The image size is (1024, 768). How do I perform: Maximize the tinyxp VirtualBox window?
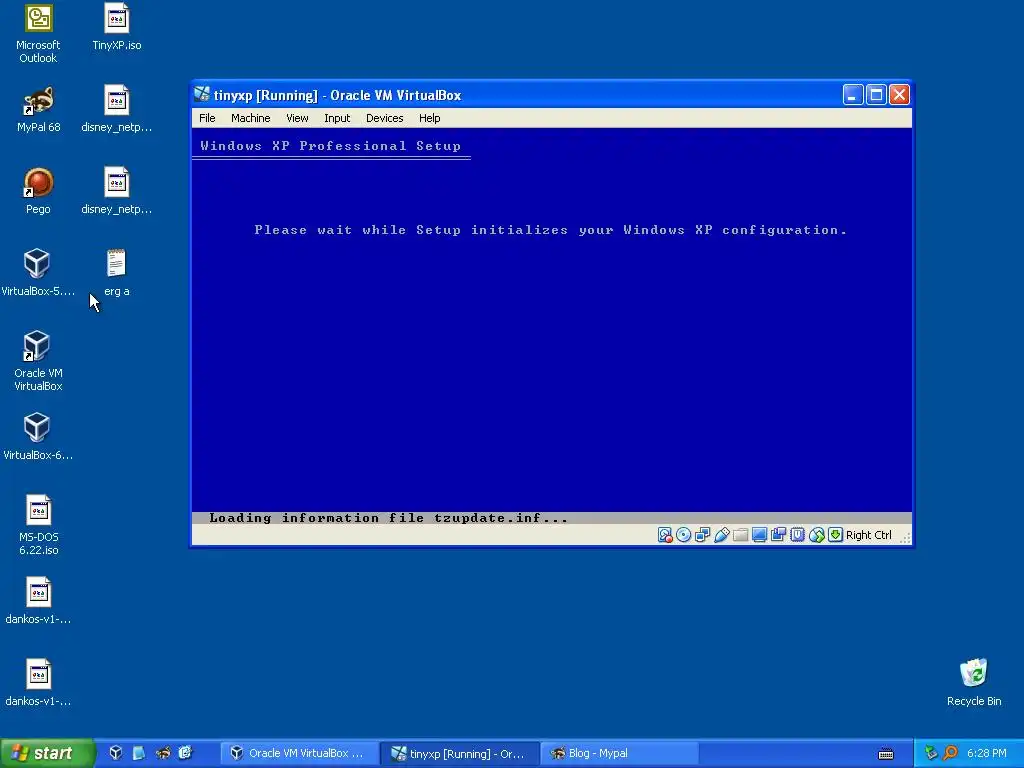(876, 95)
